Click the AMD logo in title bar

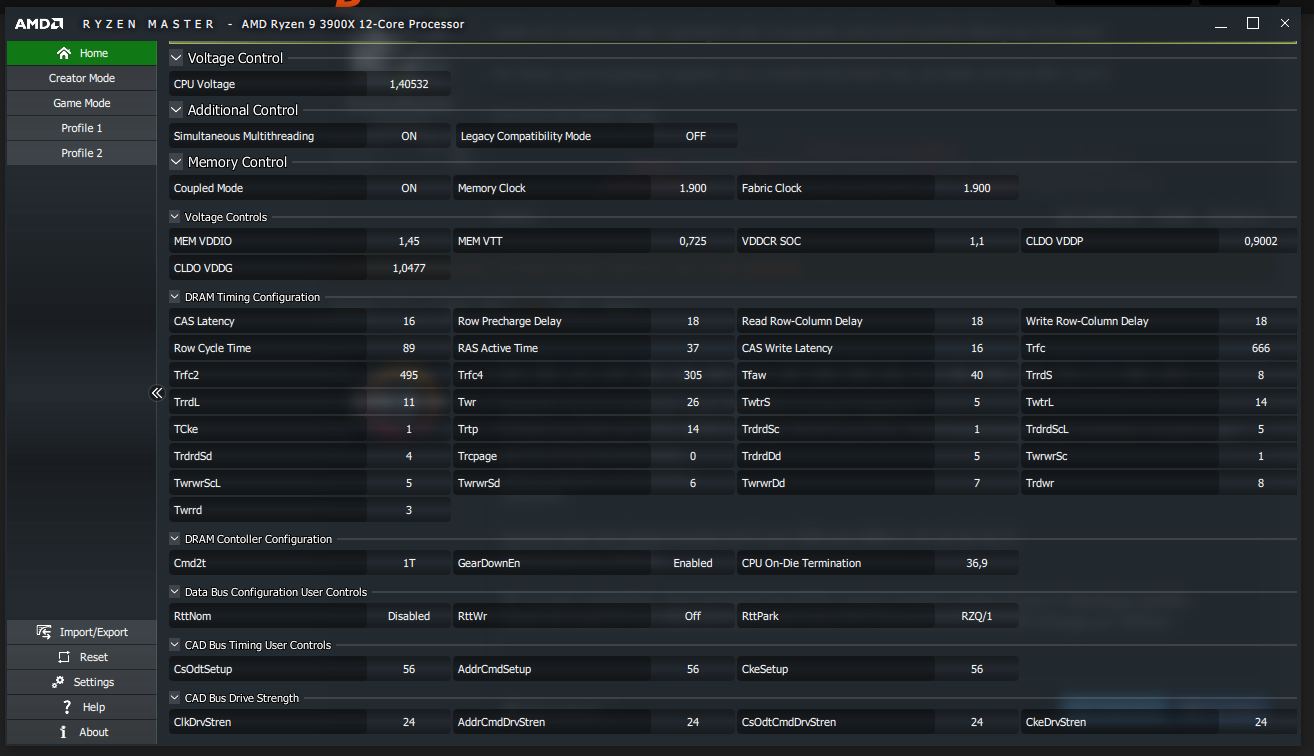pos(40,23)
